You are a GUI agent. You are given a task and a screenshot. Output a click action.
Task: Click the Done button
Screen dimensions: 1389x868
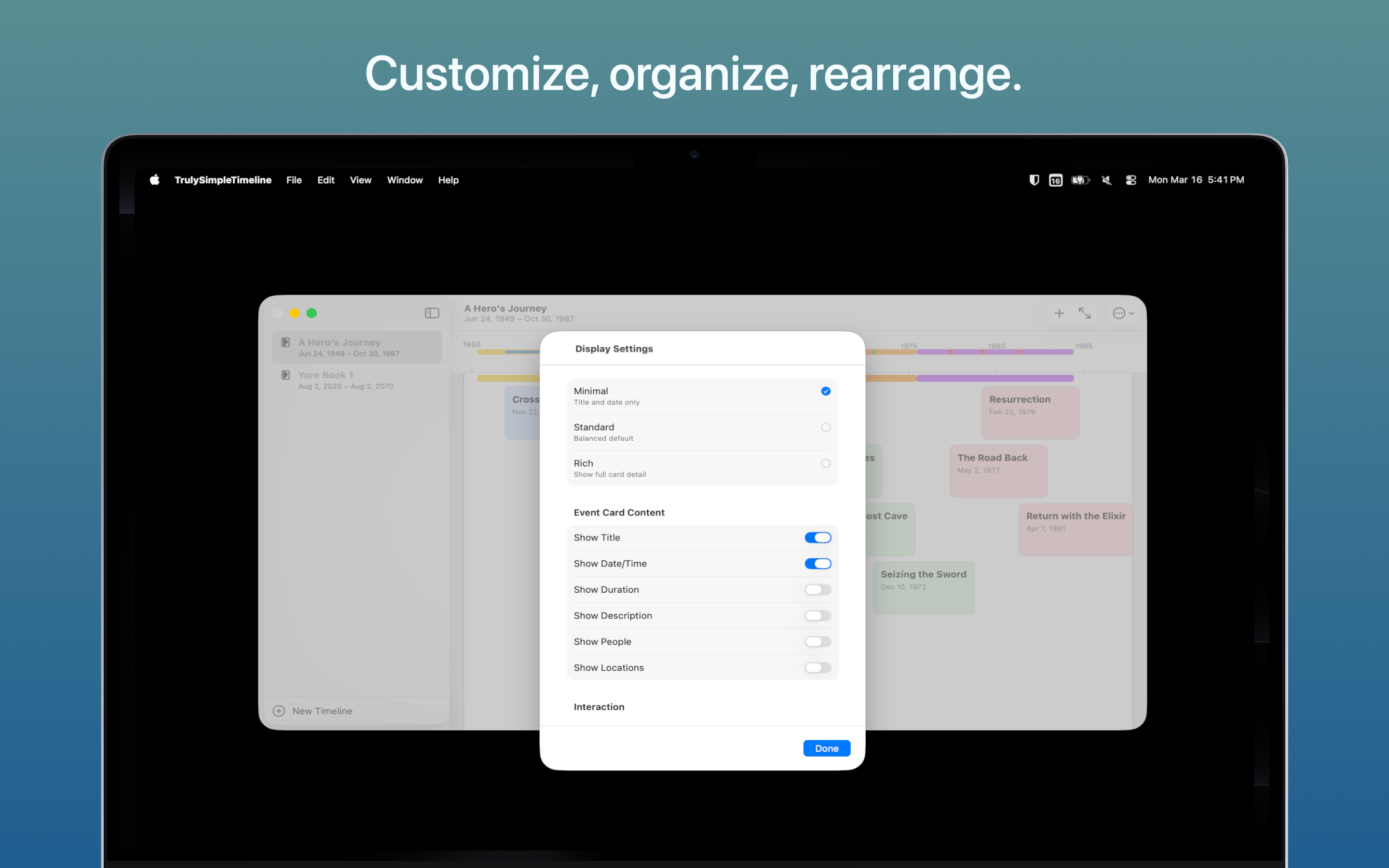827,748
